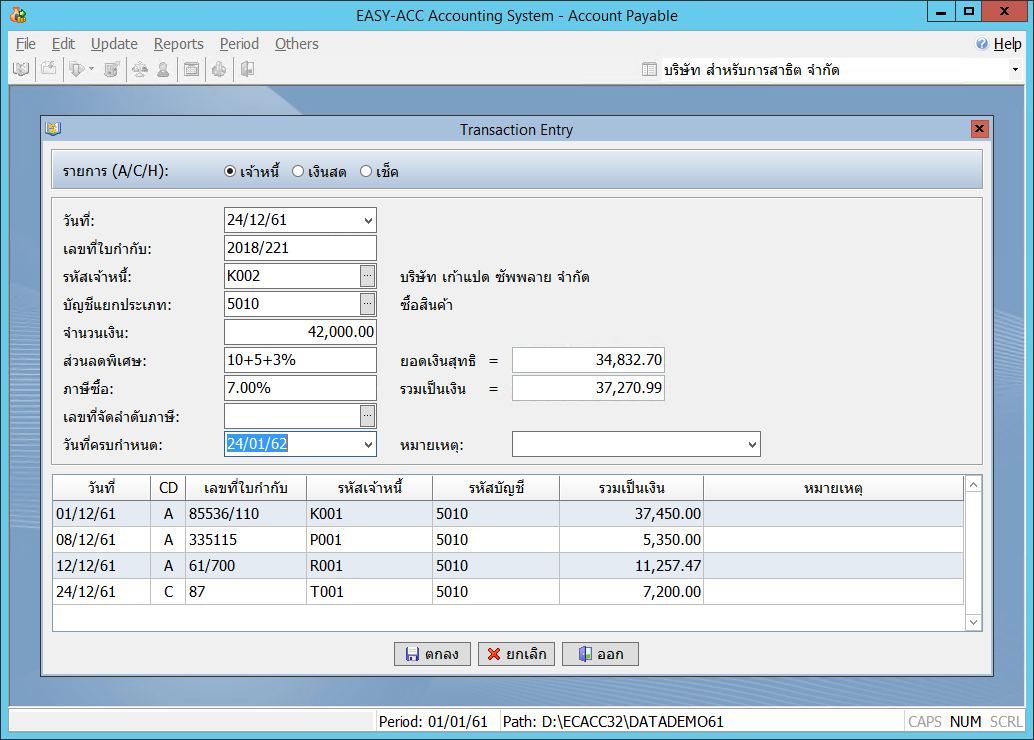Open the Help icon at top right
This screenshot has width=1034, height=740.
pos(982,44)
